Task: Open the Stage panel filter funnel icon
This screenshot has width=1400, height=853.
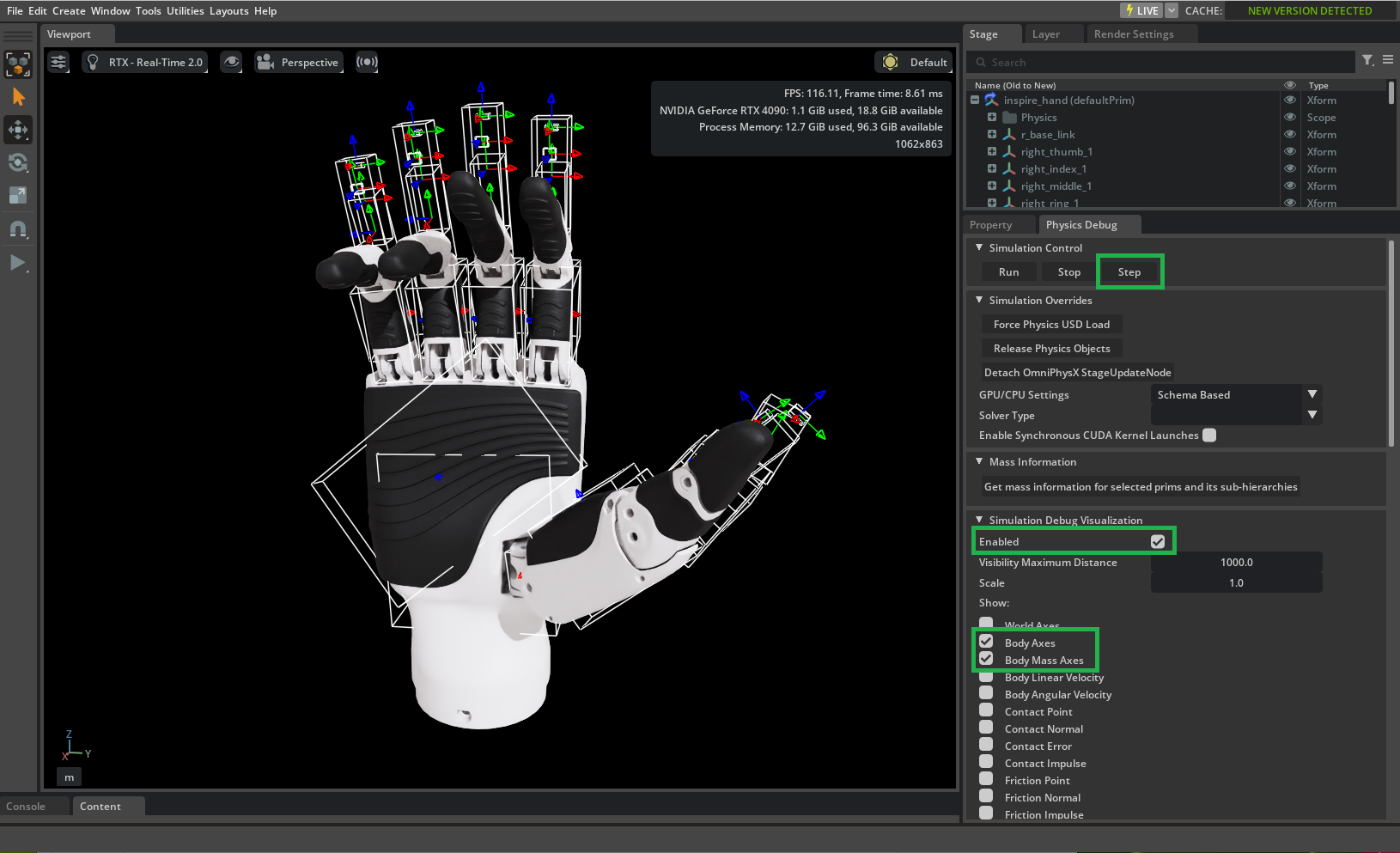Action: coord(1367,61)
